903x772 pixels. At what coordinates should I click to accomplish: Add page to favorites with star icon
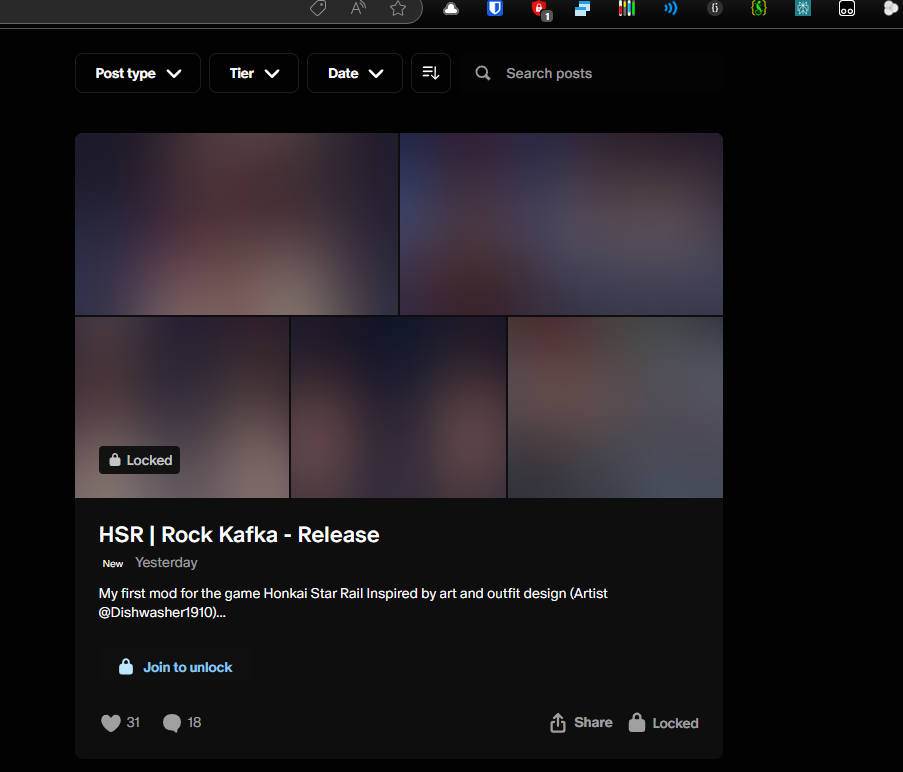[398, 9]
